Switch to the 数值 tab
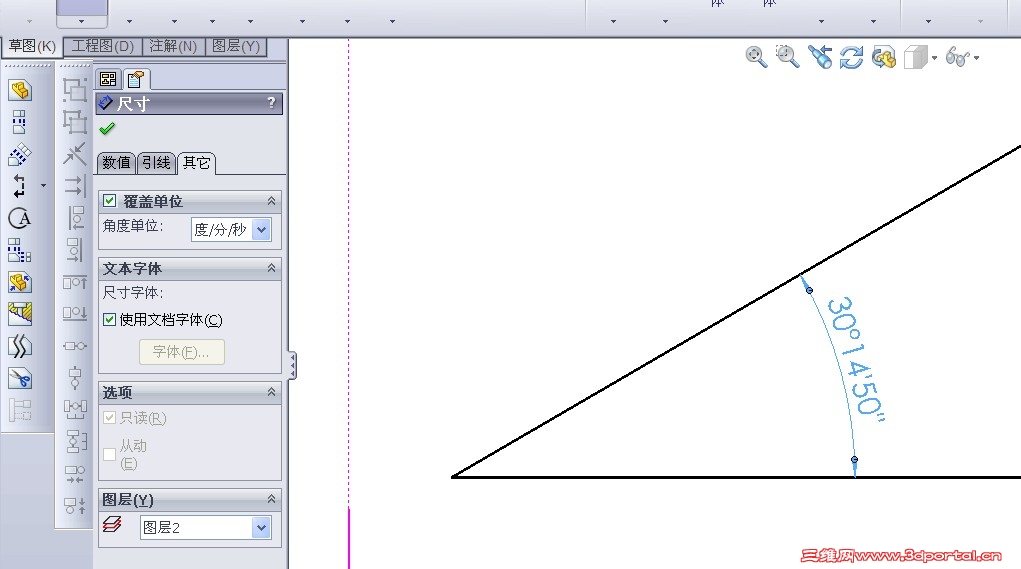The width and height of the screenshot is (1021, 569). tap(117, 163)
